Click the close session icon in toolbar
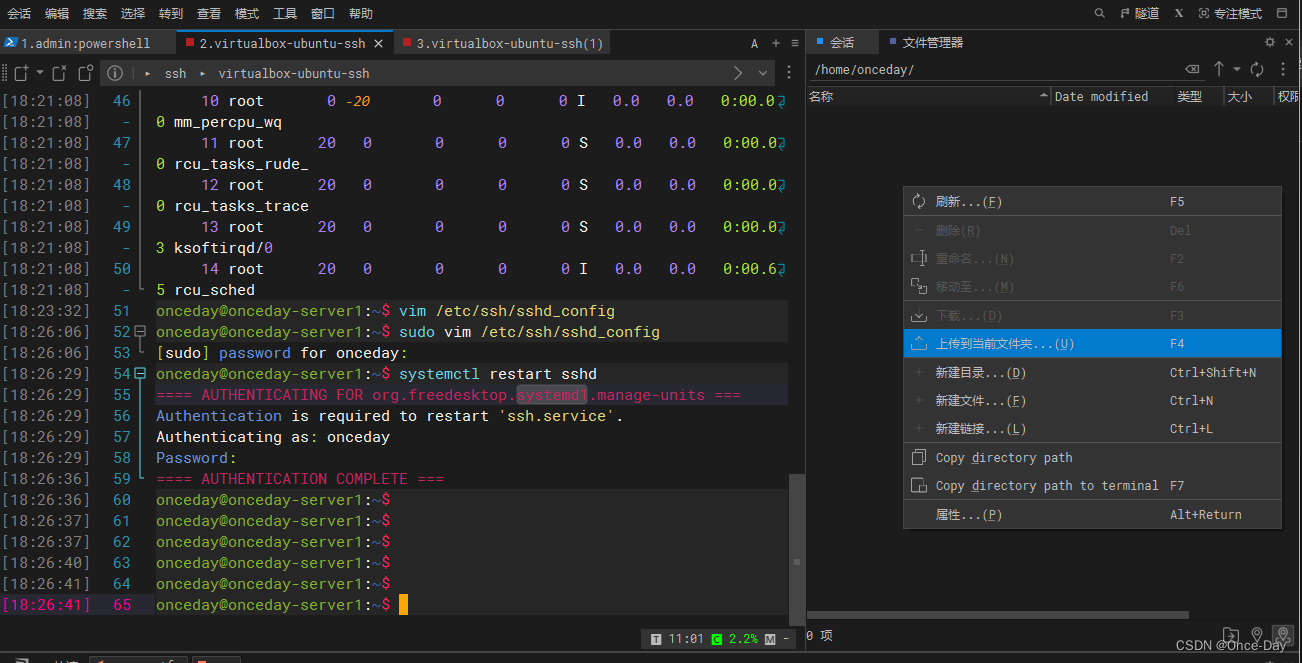The height and width of the screenshot is (663, 1302). point(59,73)
